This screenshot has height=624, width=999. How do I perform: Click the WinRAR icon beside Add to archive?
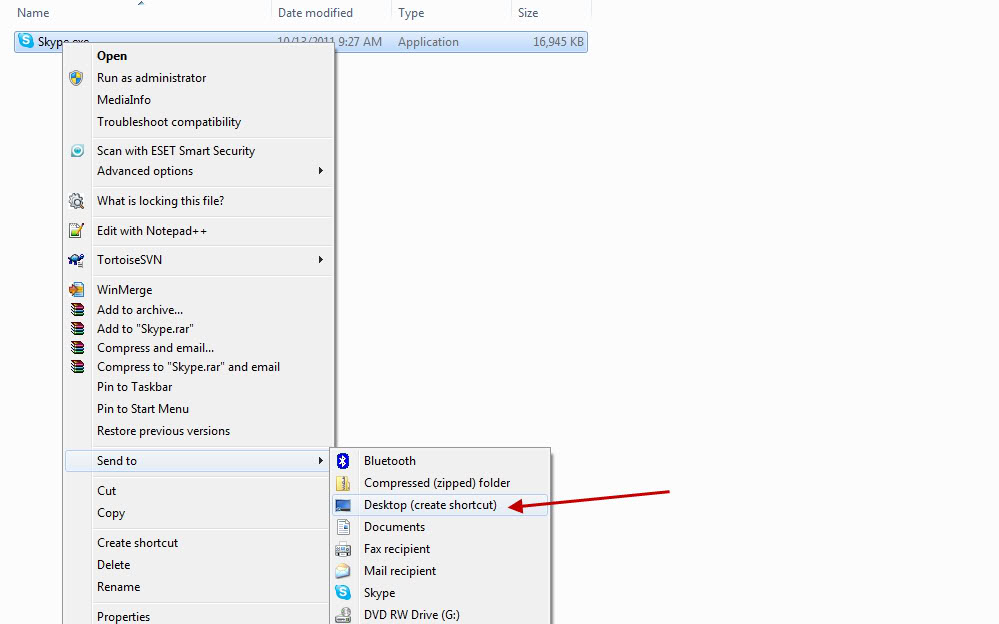pos(77,310)
